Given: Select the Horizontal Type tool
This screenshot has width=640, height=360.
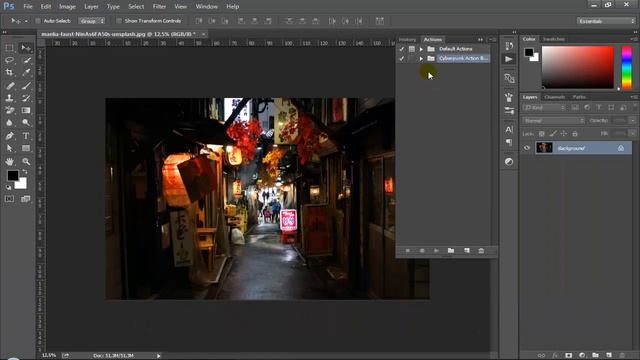Looking at the screenshot, I should tap(26, 136).
